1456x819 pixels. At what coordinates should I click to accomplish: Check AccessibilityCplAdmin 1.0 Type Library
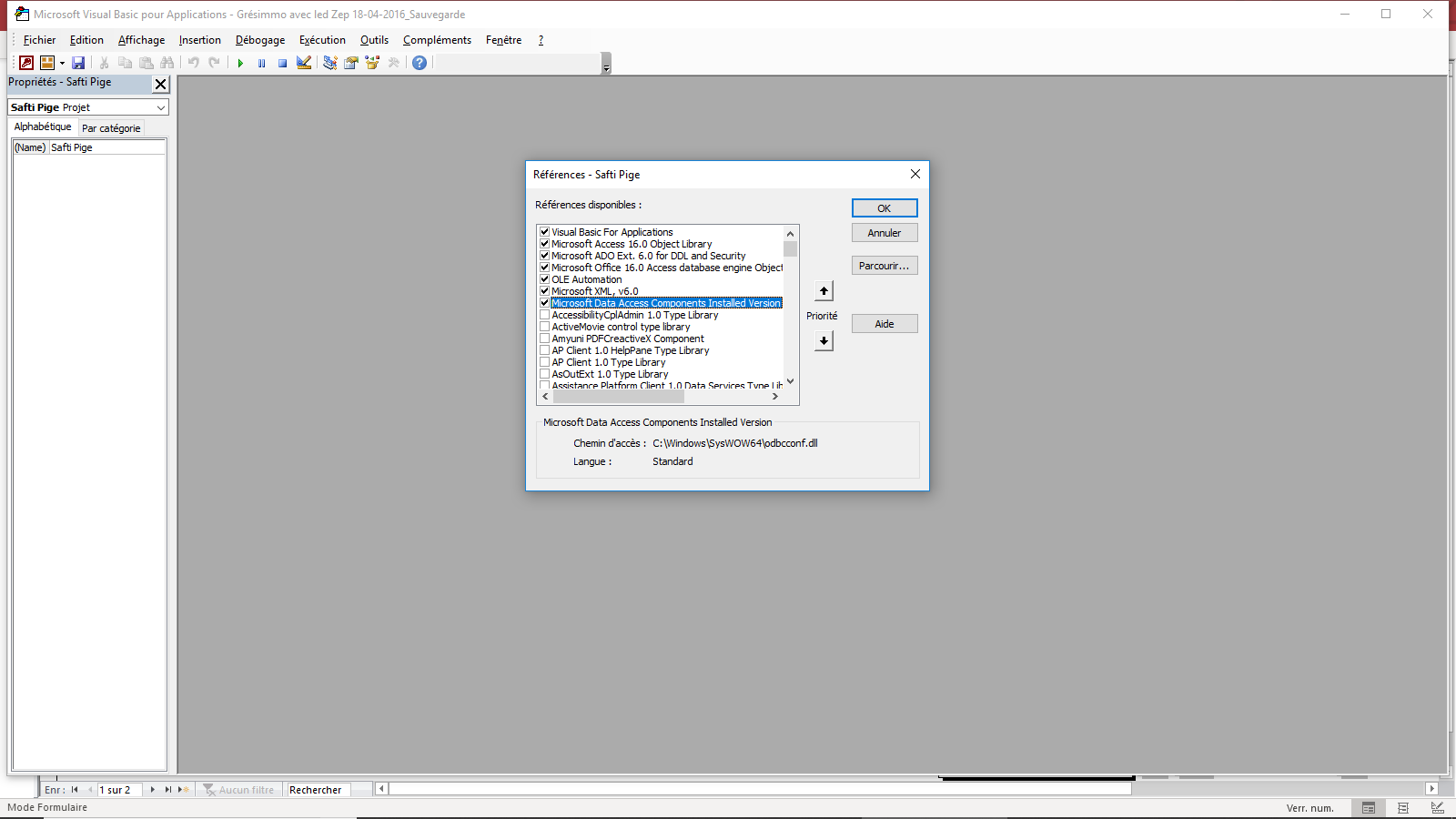pyautogui.click(x=544, y=315)
